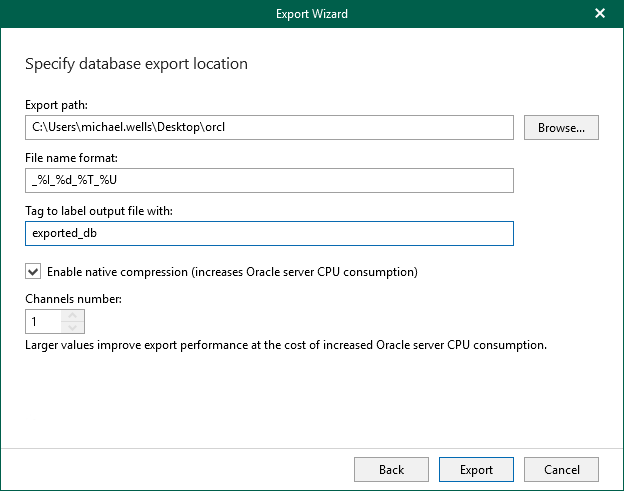Decrease channels number with down arrow

pos(72,327)
